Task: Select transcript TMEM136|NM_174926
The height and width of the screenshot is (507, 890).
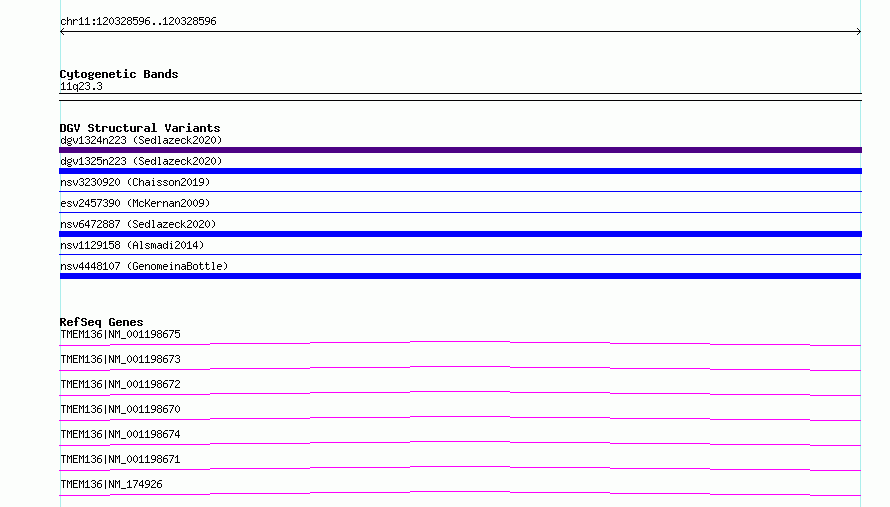Action: [111, 484]
